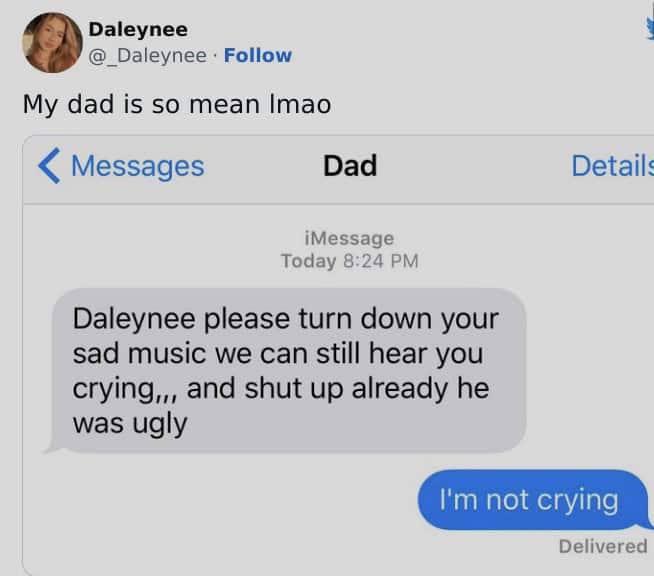Click the tail of Dad's gray bubble

(53, 446)
